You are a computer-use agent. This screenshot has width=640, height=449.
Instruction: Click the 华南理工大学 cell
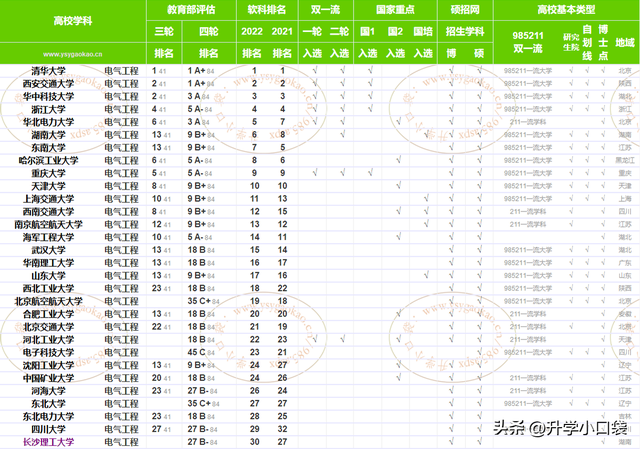pos(48,263)
